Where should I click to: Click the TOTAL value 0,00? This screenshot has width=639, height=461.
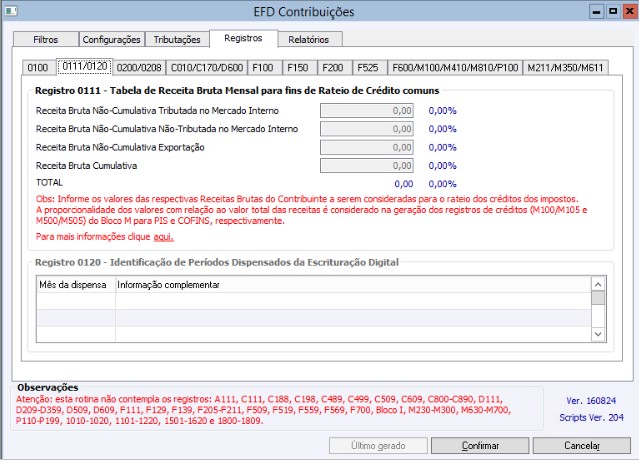pyautogui.click(x=403, y=184)
